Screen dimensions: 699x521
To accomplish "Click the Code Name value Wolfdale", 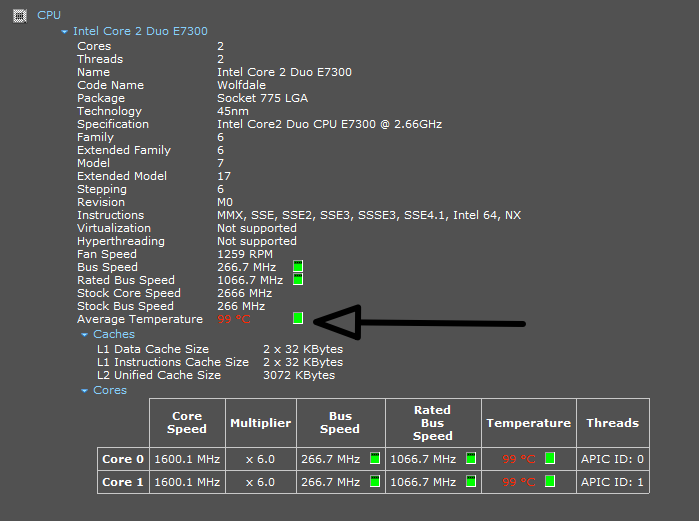I will coord(241,86).
